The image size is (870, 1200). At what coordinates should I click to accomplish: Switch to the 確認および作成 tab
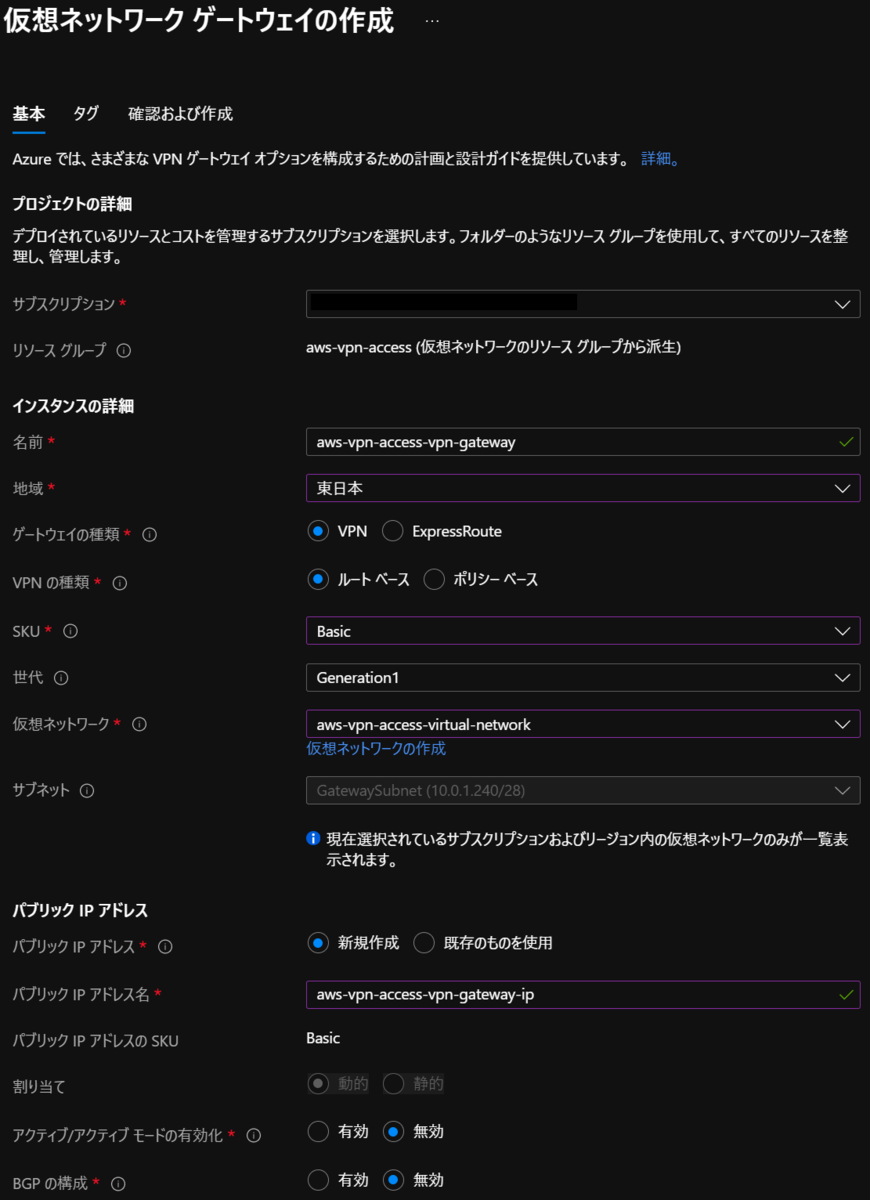(180, 114)
